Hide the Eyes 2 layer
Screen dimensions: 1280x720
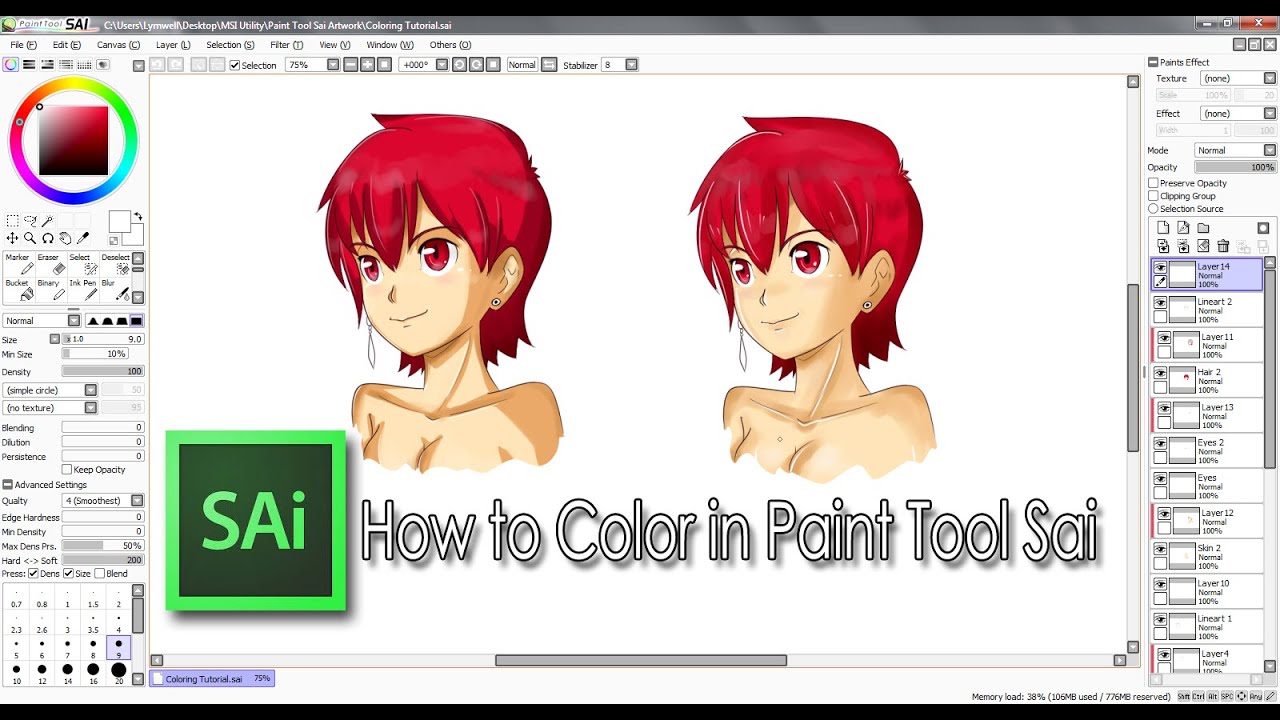1161,443
